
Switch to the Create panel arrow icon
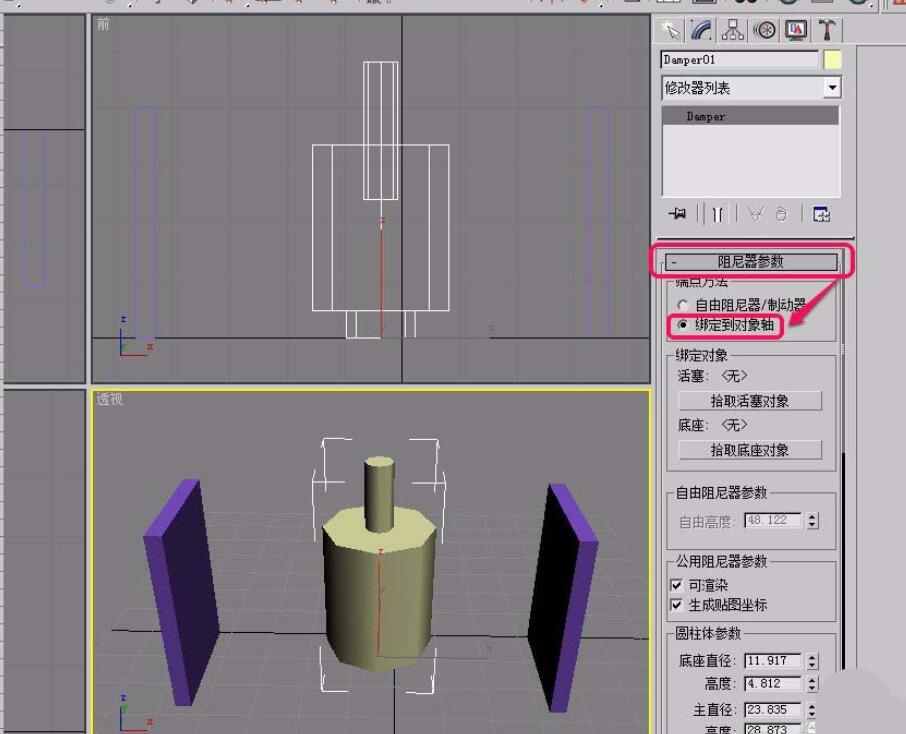[671, 31]
